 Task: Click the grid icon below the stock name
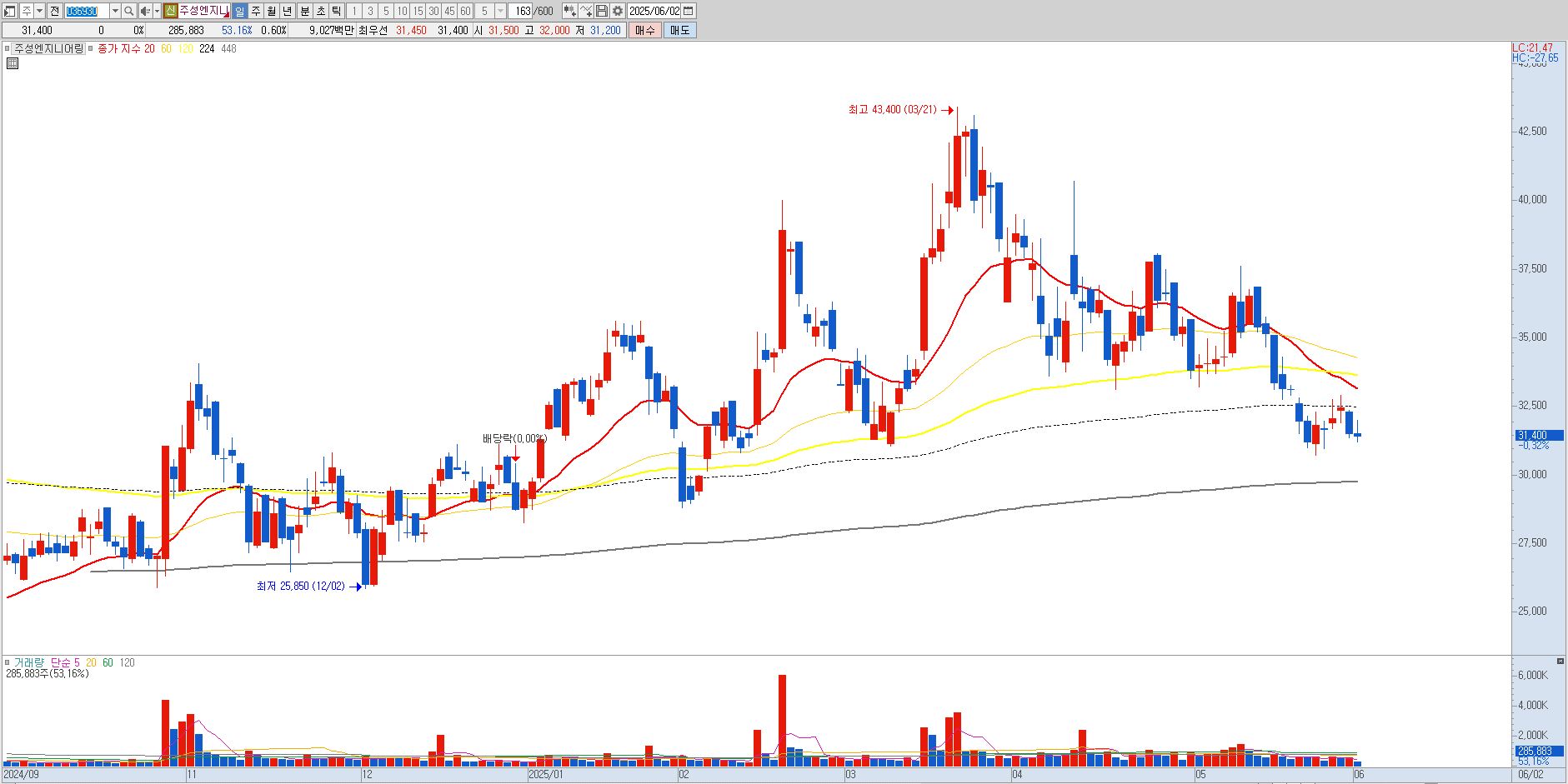point(13,62)
